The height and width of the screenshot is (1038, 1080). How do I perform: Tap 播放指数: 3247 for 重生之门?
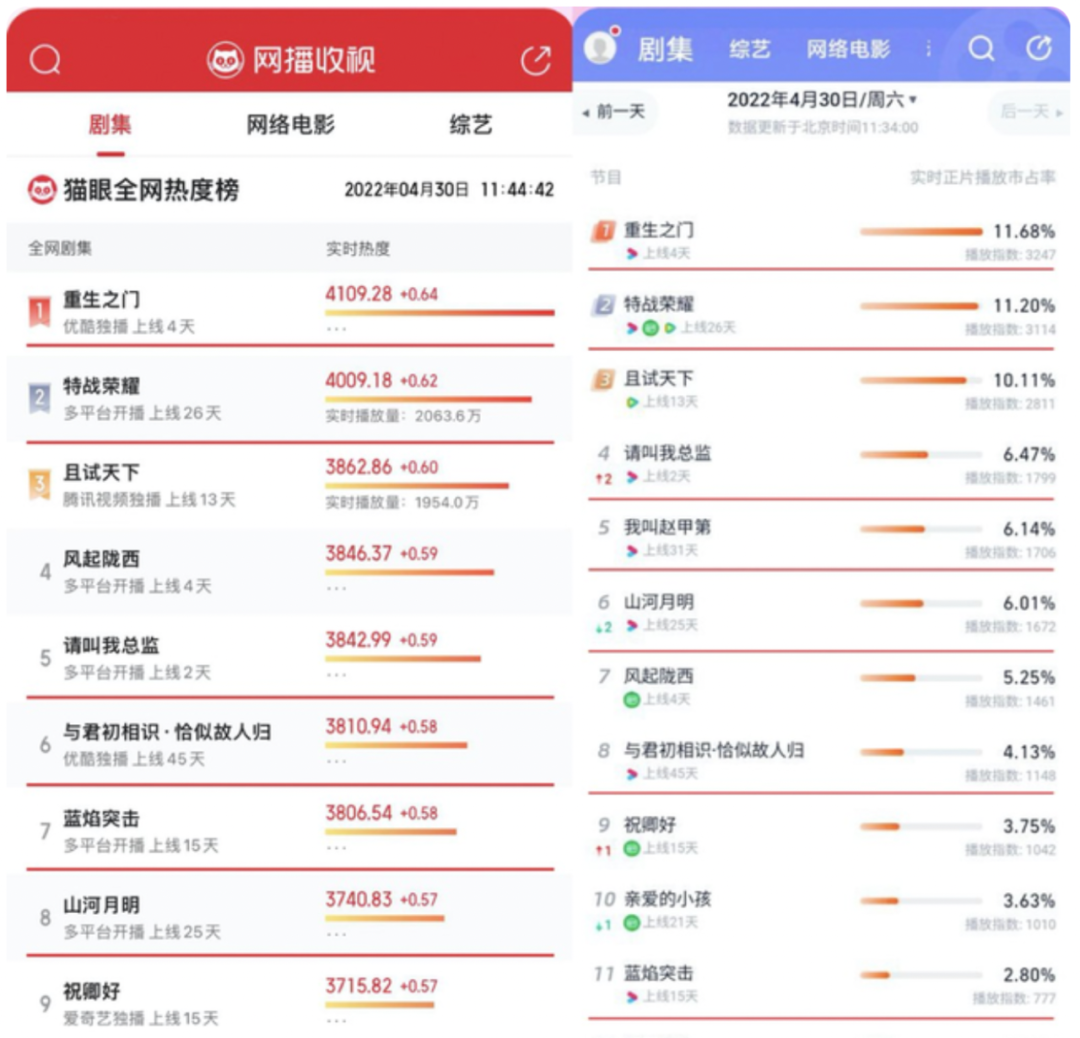pos(1010,255)
